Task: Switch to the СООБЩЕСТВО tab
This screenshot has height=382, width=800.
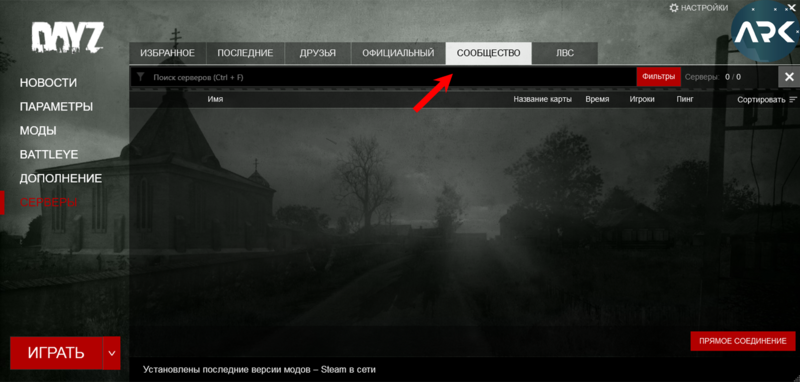Action: (x=488, y=53)
